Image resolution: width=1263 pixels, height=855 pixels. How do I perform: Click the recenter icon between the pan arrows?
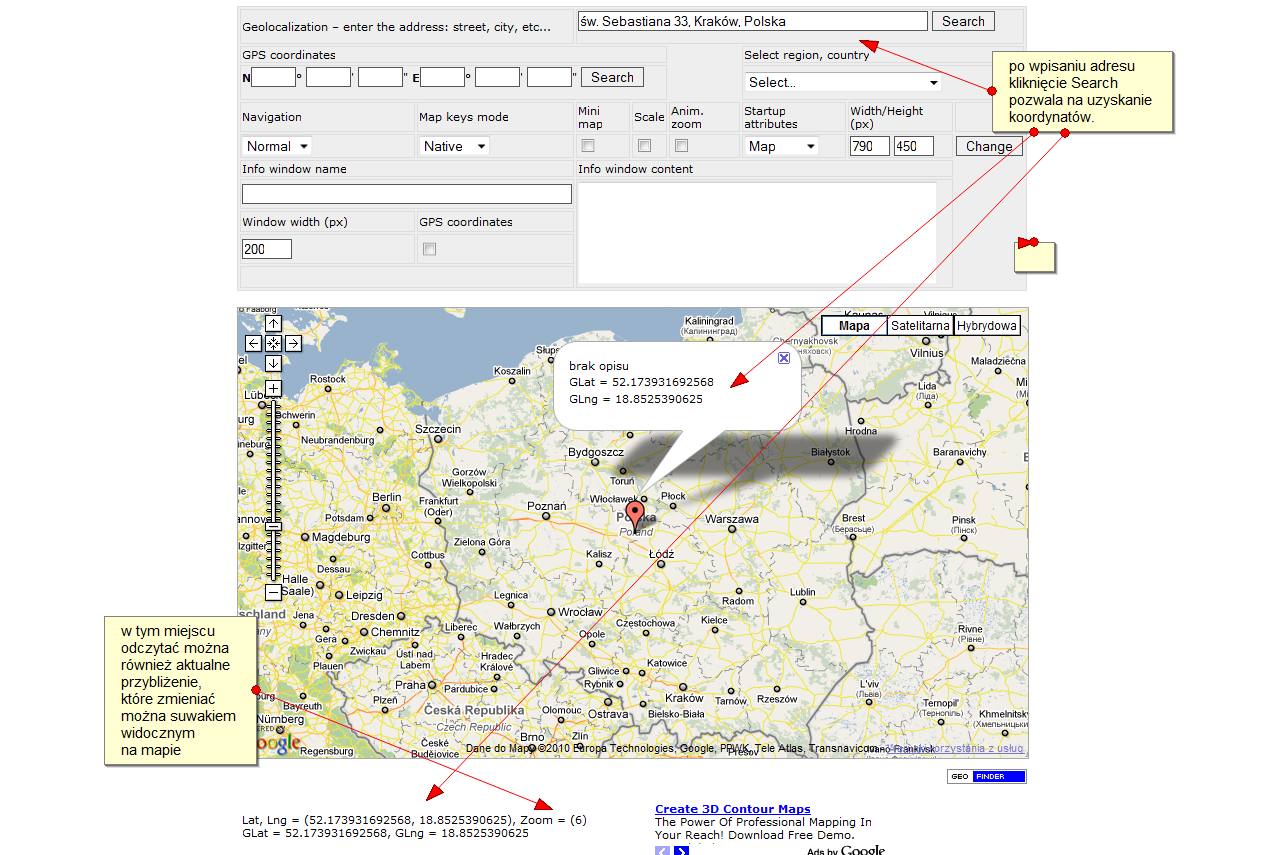(x=273, y=343)
